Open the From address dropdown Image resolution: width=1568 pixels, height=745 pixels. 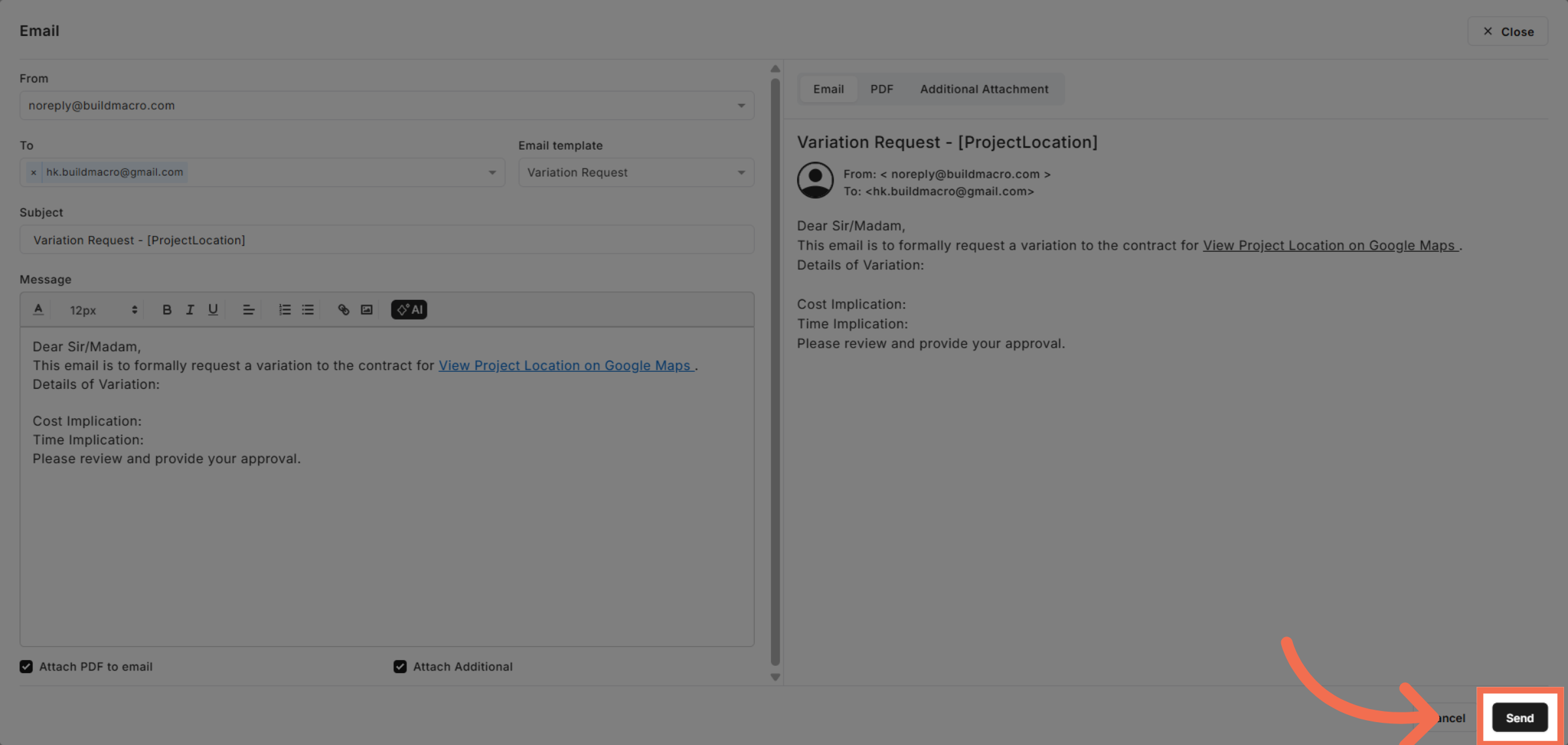click(741, 105)
